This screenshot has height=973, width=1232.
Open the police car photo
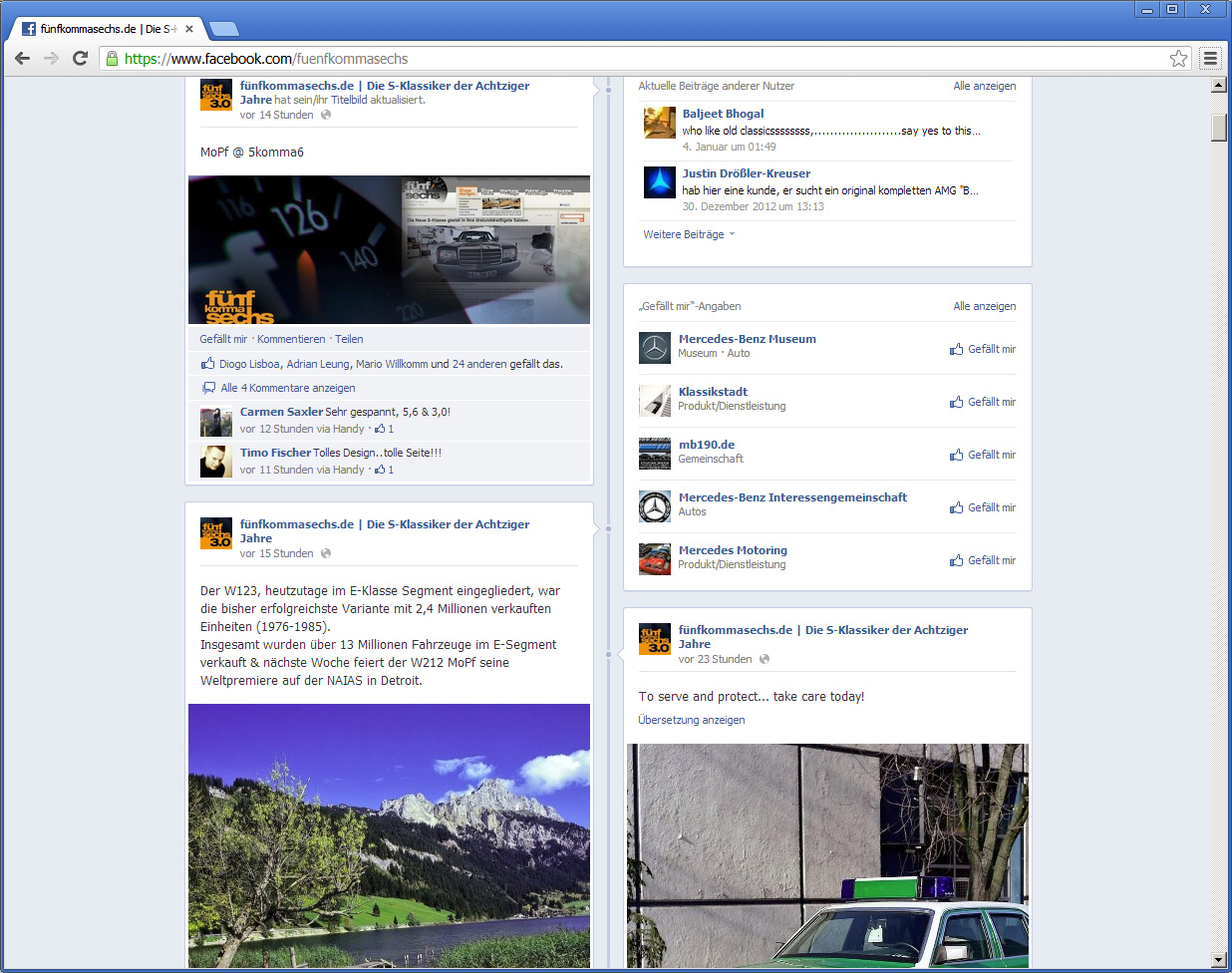tap(827, 855)
